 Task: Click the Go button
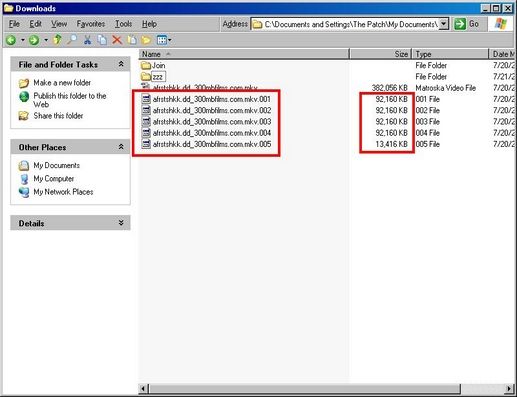[x=467, y=24]
